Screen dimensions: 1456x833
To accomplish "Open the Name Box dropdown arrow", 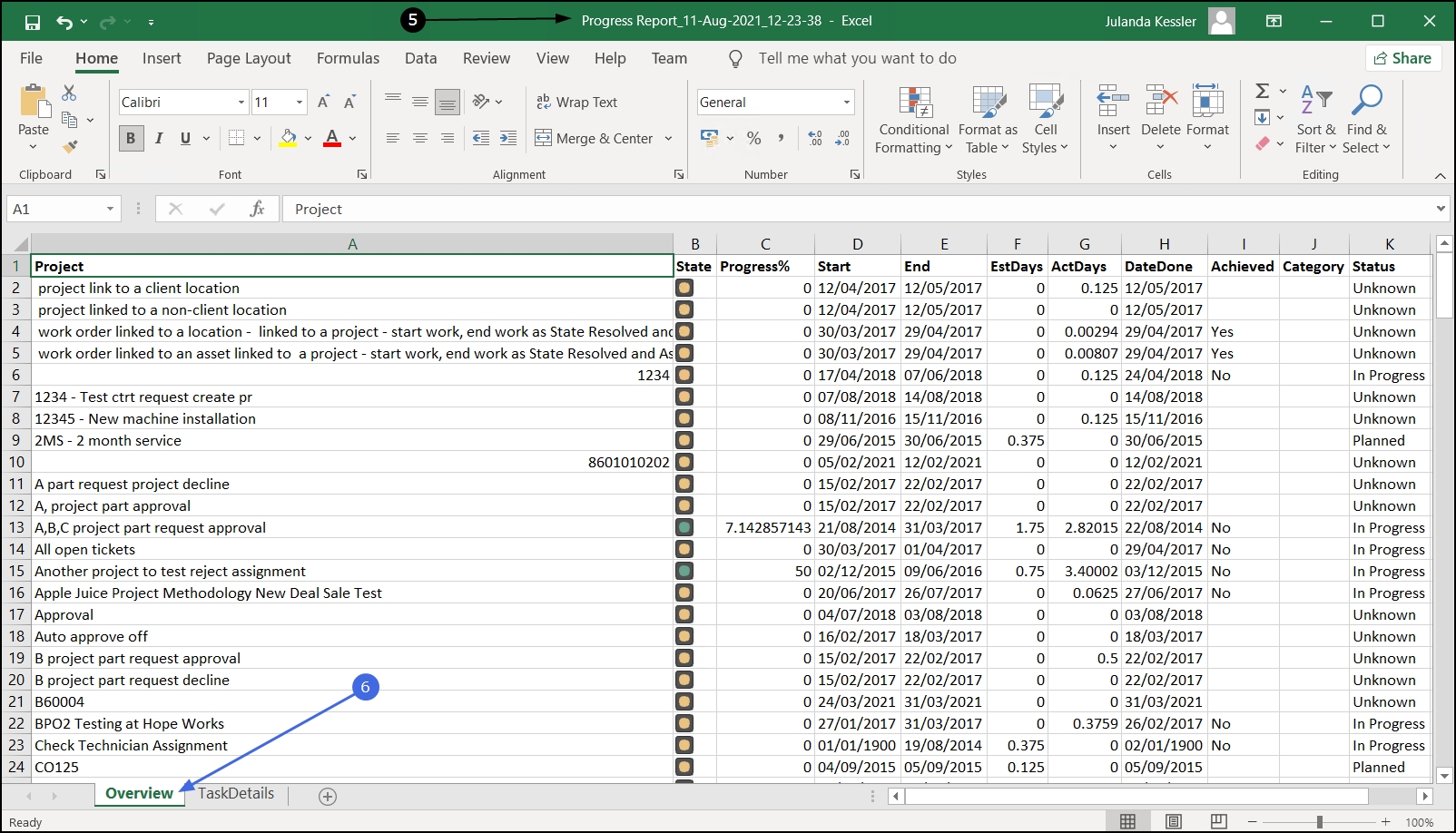I will tap(110, 210).
